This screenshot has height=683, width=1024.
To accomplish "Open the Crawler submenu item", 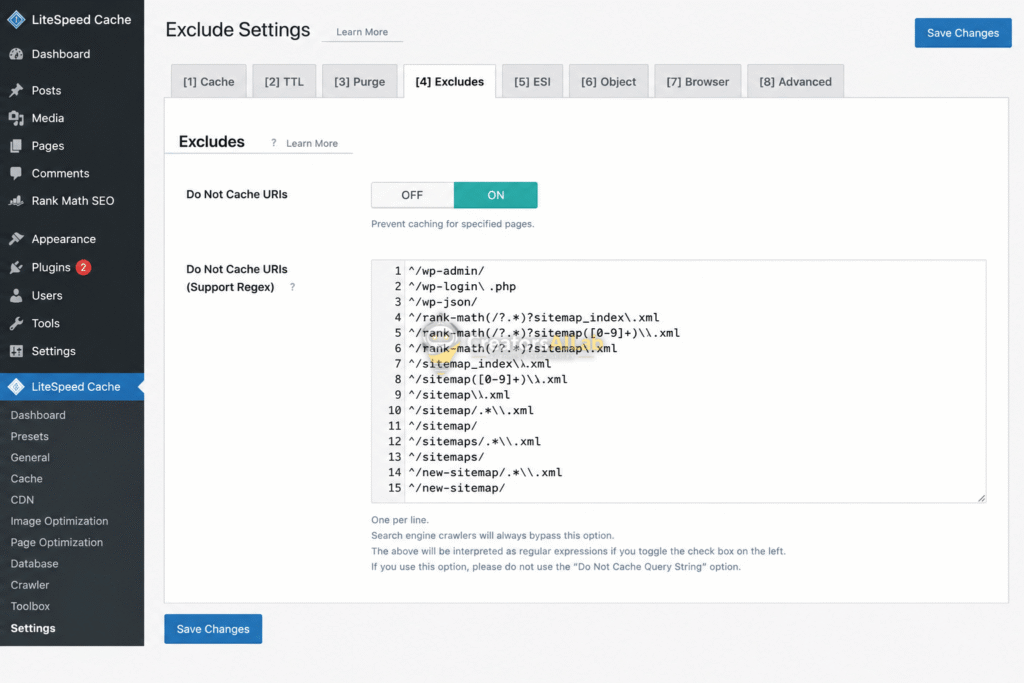I will pyautogui.click(x=29, y=585).
